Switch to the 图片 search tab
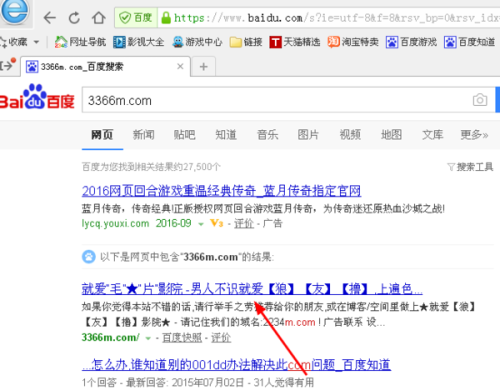 click(x=308, y=135)
